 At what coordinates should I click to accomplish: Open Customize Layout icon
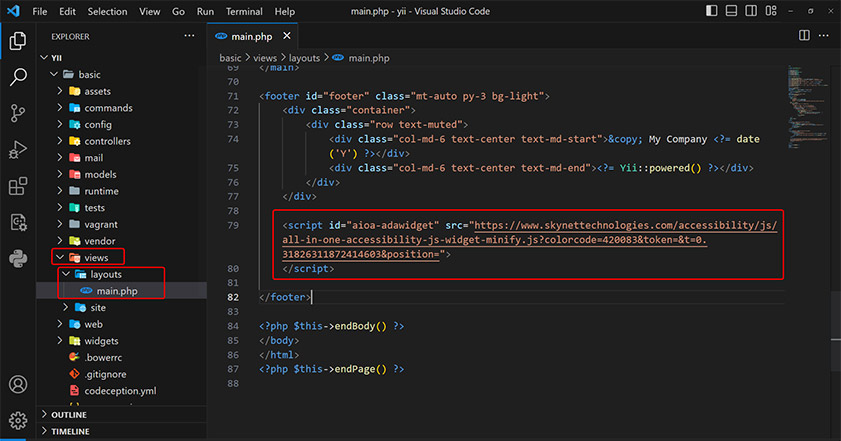771,11
